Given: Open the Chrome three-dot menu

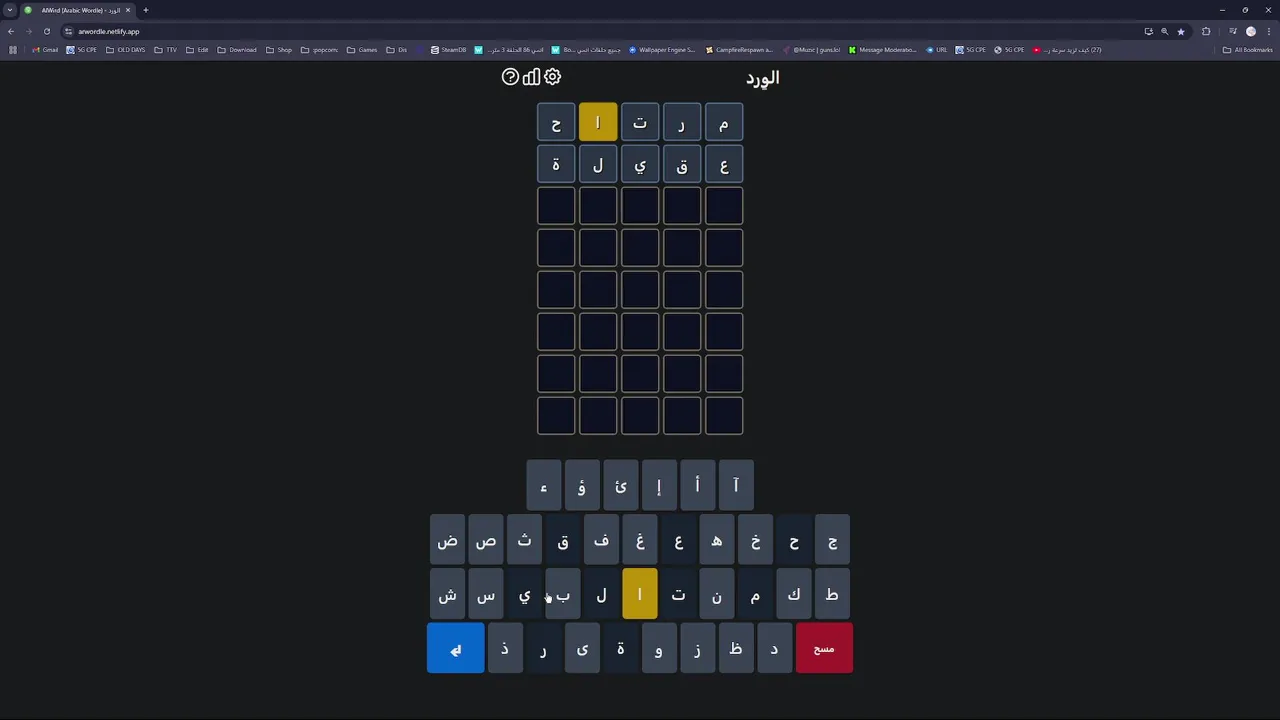Looking at the screenshot, I should 1269,31.
